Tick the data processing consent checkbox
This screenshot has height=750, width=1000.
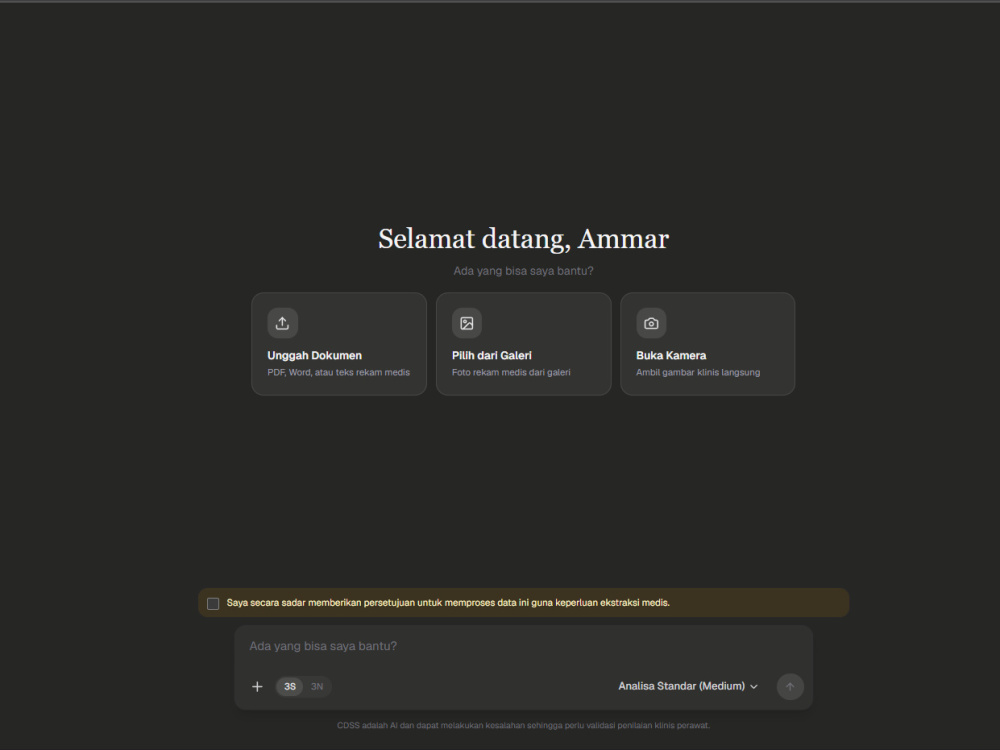[x=213, y=603]
